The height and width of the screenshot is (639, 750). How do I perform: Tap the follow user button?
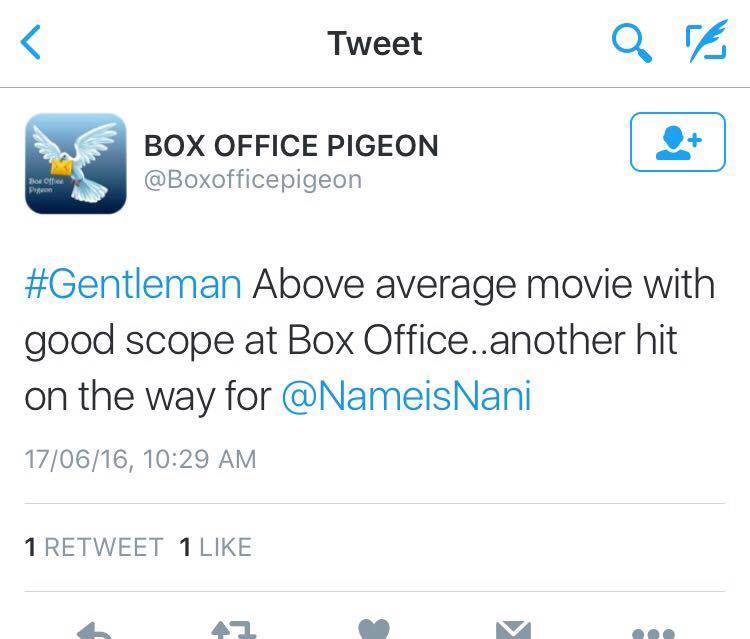677,142
